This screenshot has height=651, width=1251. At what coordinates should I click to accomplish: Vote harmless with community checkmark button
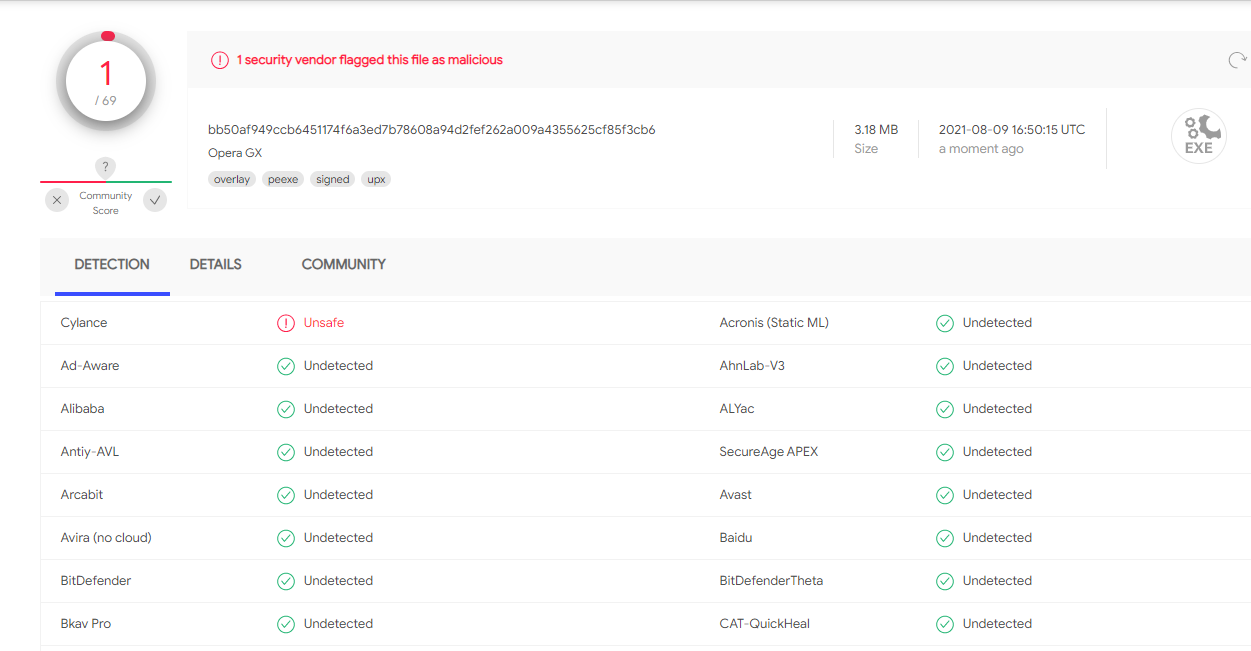pos(155,200)
